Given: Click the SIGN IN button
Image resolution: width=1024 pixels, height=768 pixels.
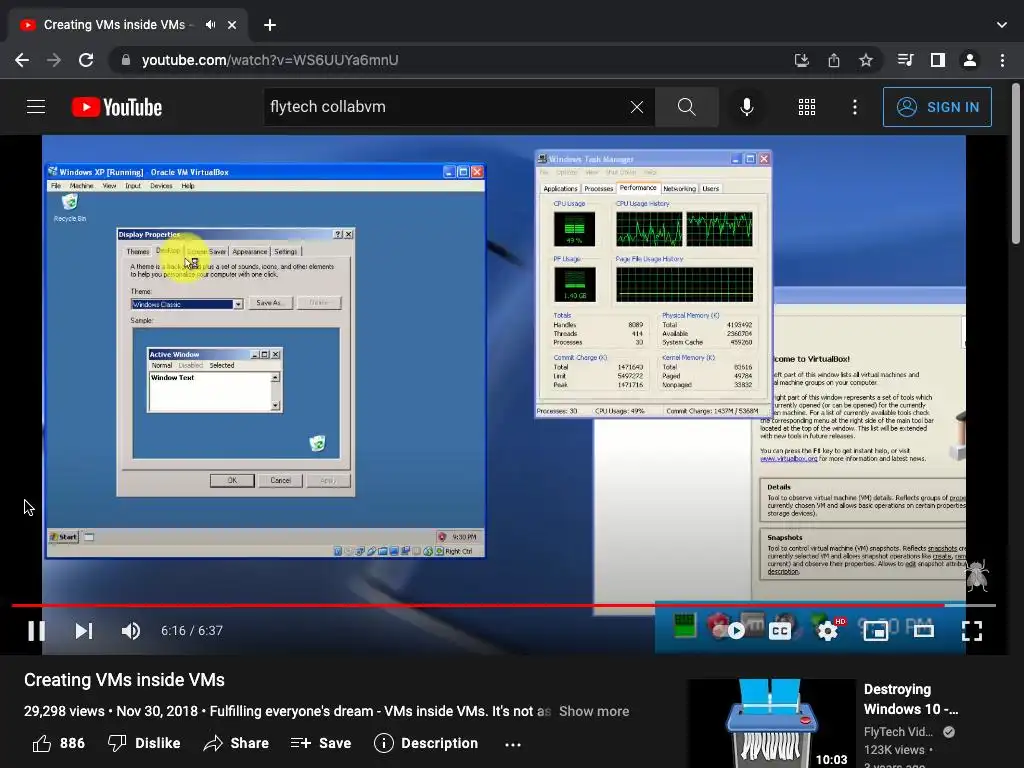Looking at the screenshot, I should 937,107.
